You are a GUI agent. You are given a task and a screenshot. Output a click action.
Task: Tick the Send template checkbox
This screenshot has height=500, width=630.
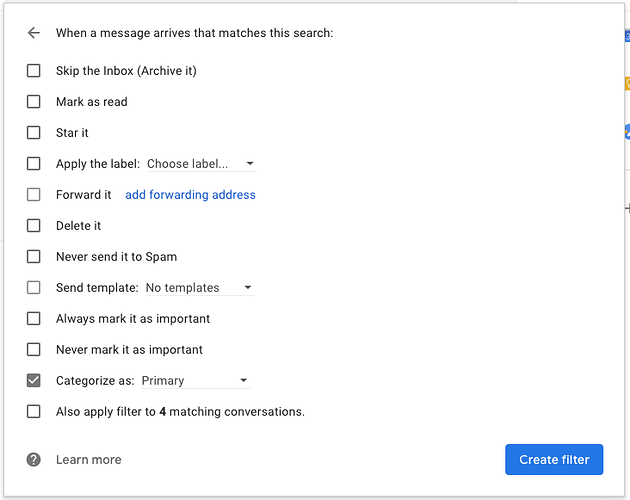click(34, 288)
